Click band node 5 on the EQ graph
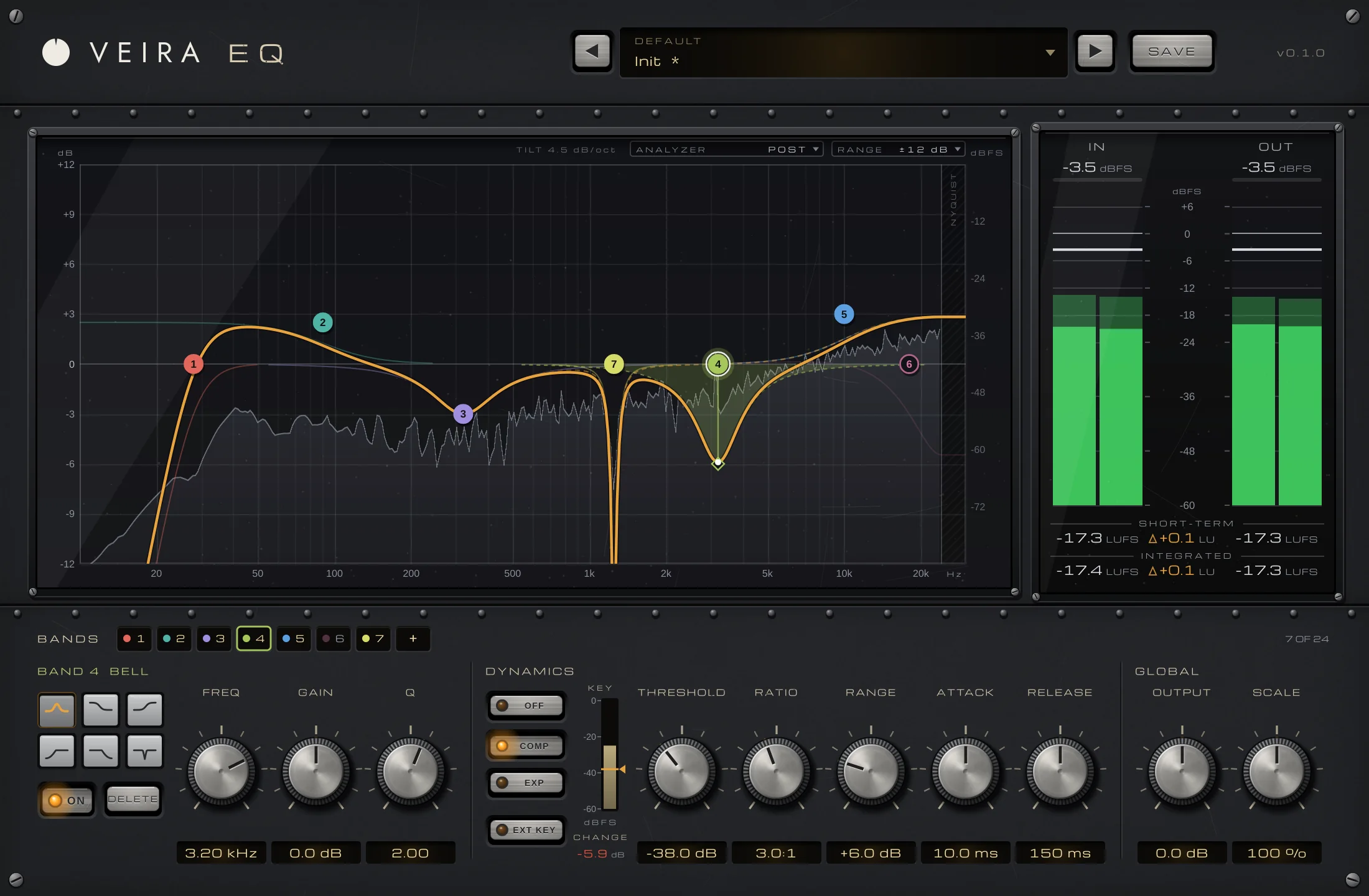 click(844, 314)
